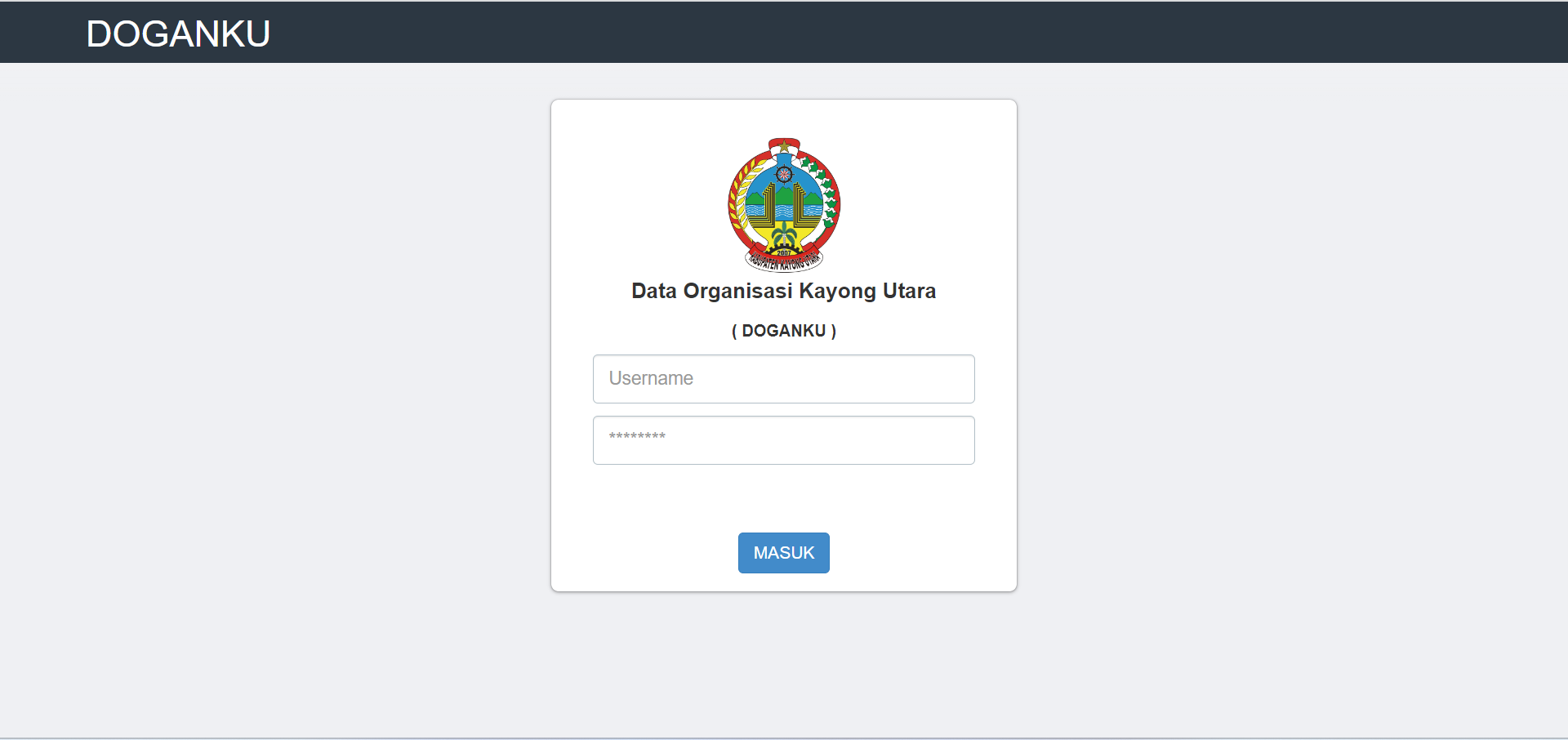
Task: Click the ship wheel inside the logo
Action: pyautogui.click(x=784, y=175)
